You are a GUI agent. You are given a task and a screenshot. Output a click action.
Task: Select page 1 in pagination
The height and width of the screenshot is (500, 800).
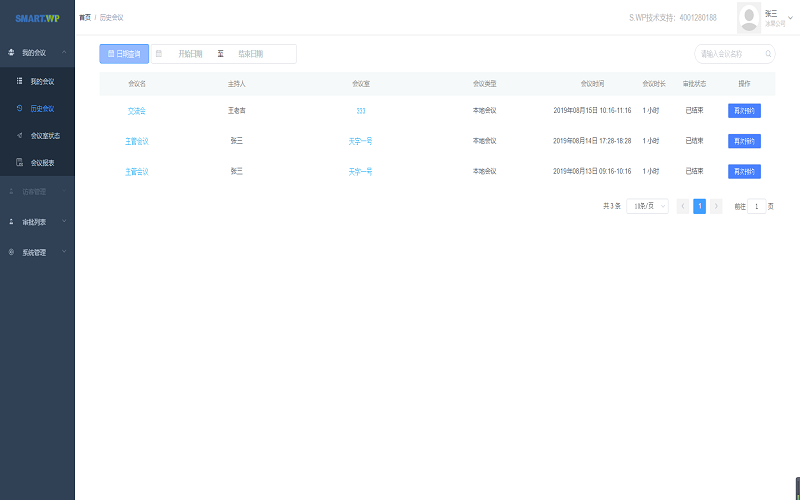click(x=699, y=206)
